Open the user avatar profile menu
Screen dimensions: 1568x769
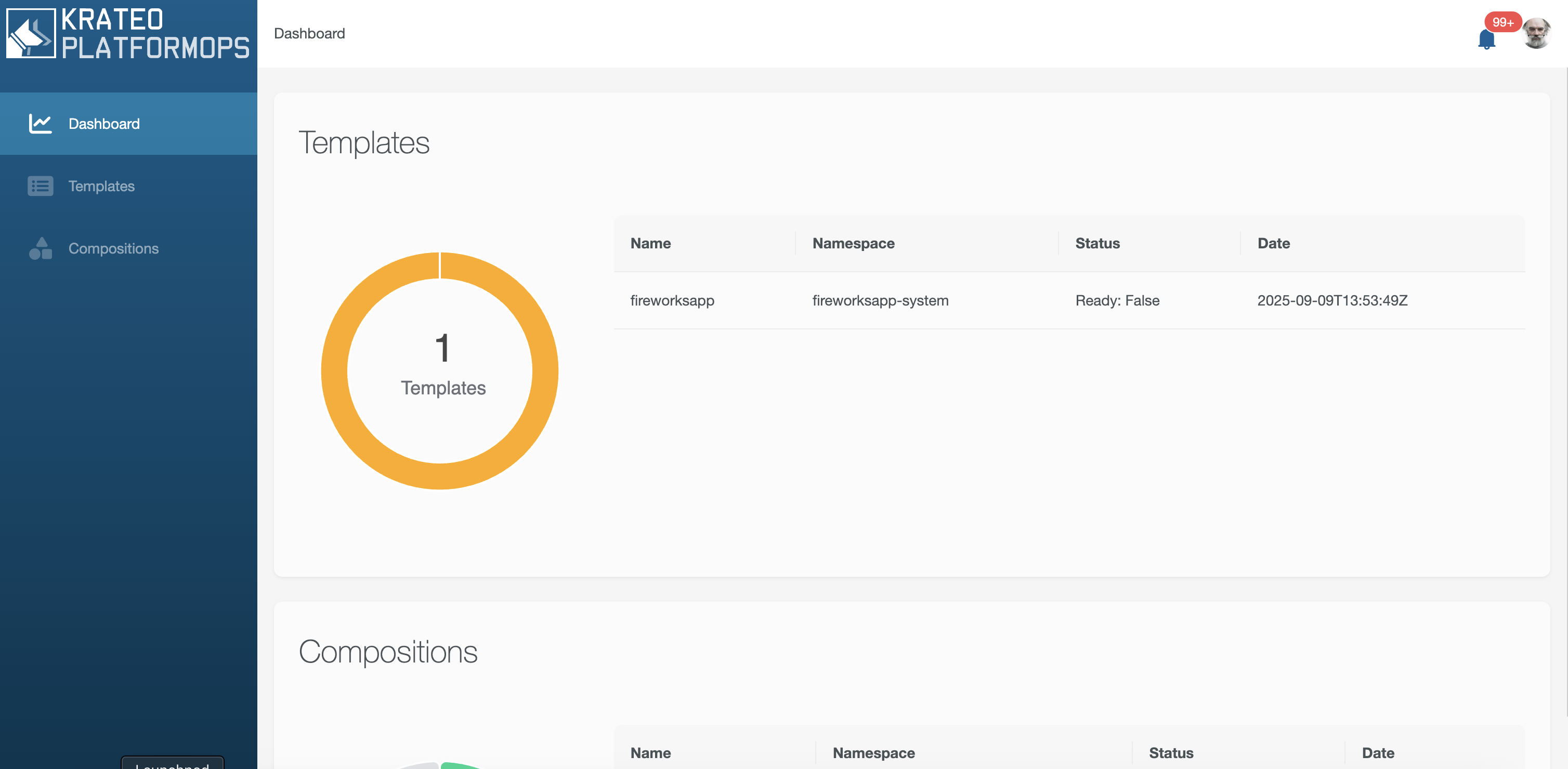click(1536, 33)
